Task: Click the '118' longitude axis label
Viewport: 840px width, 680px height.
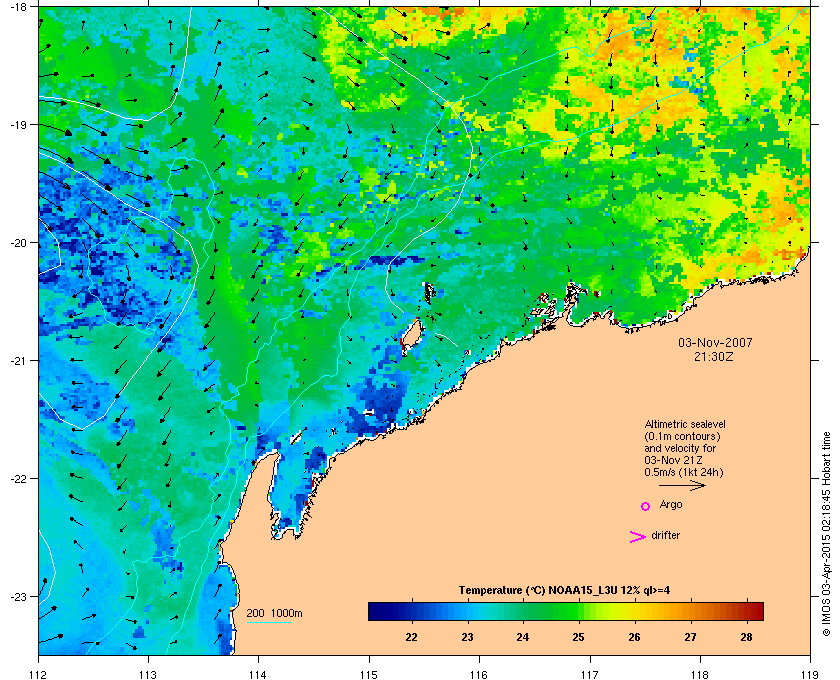Action: (700, 674)
